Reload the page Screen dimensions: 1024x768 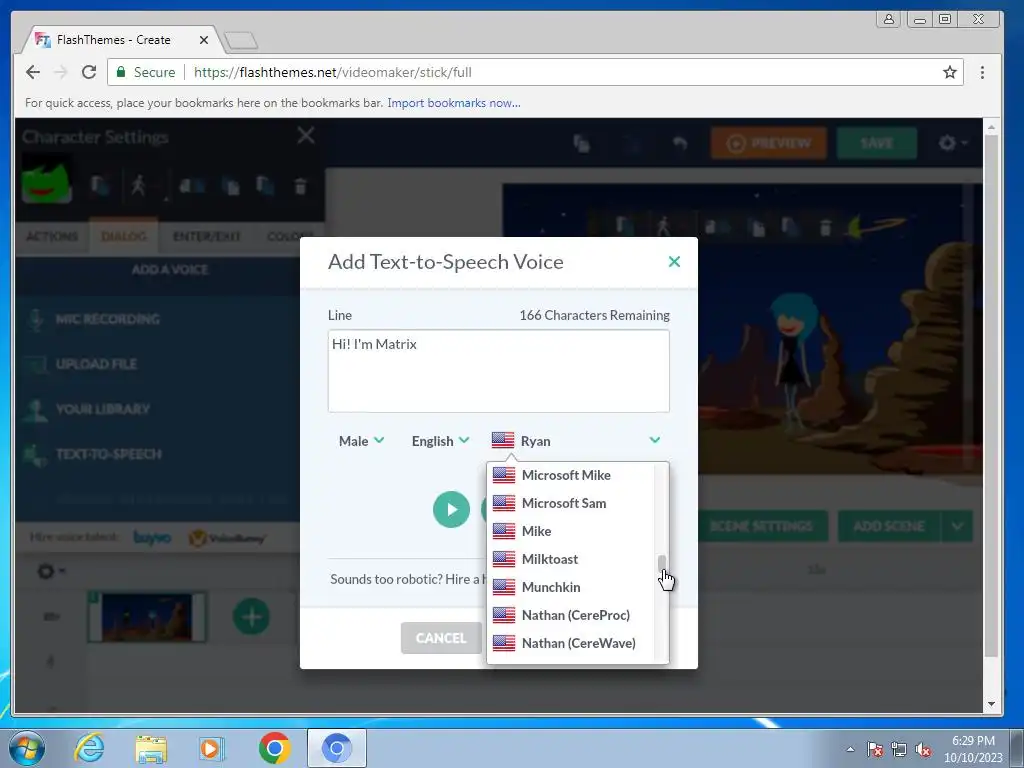pos(89,72)
